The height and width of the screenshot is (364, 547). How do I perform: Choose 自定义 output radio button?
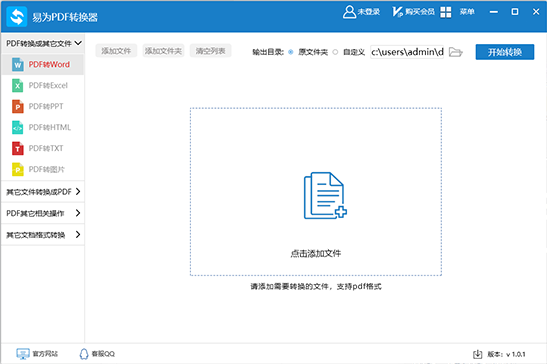[335, 52]
